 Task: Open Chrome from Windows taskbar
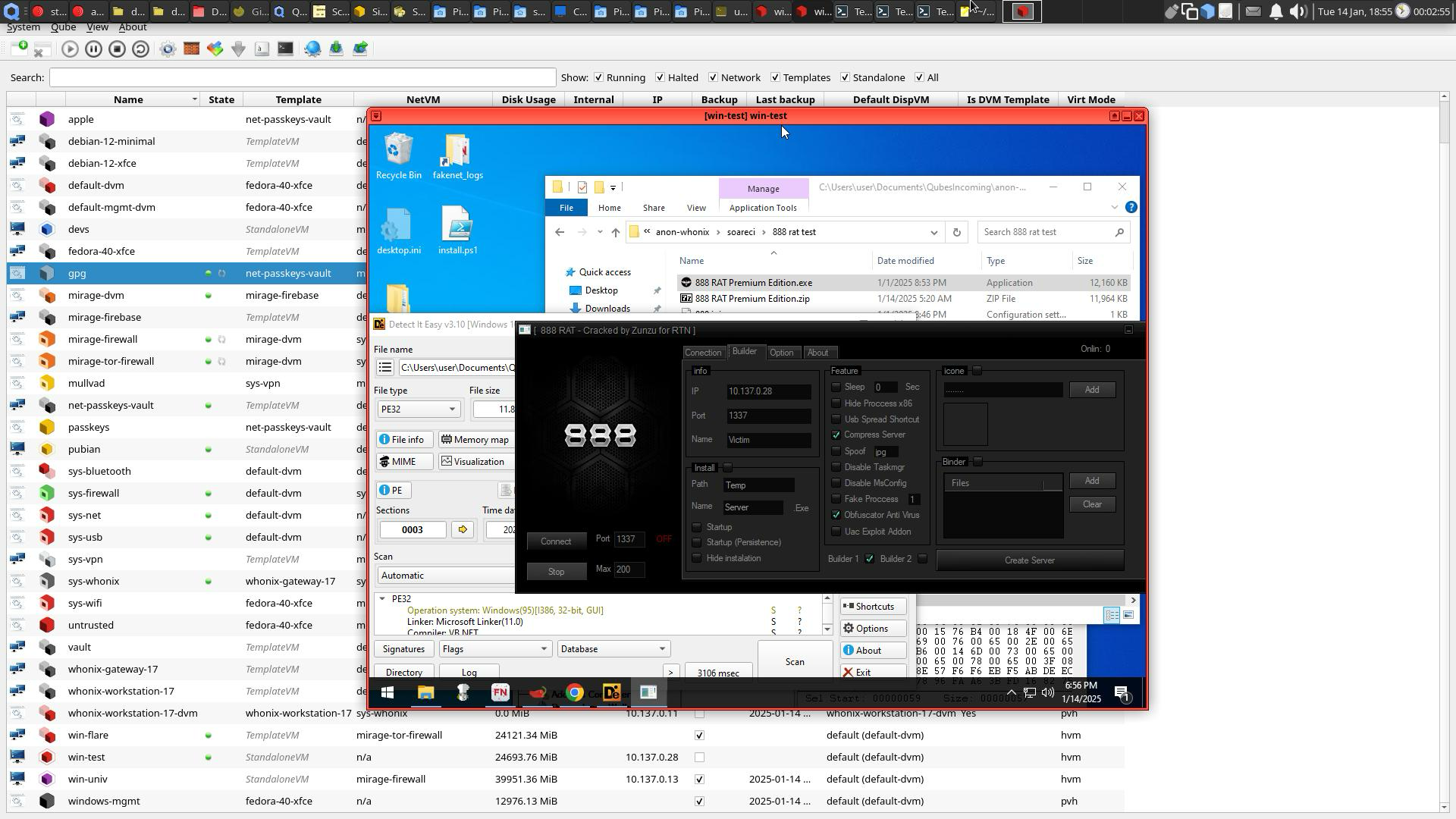tap(575, 692)
